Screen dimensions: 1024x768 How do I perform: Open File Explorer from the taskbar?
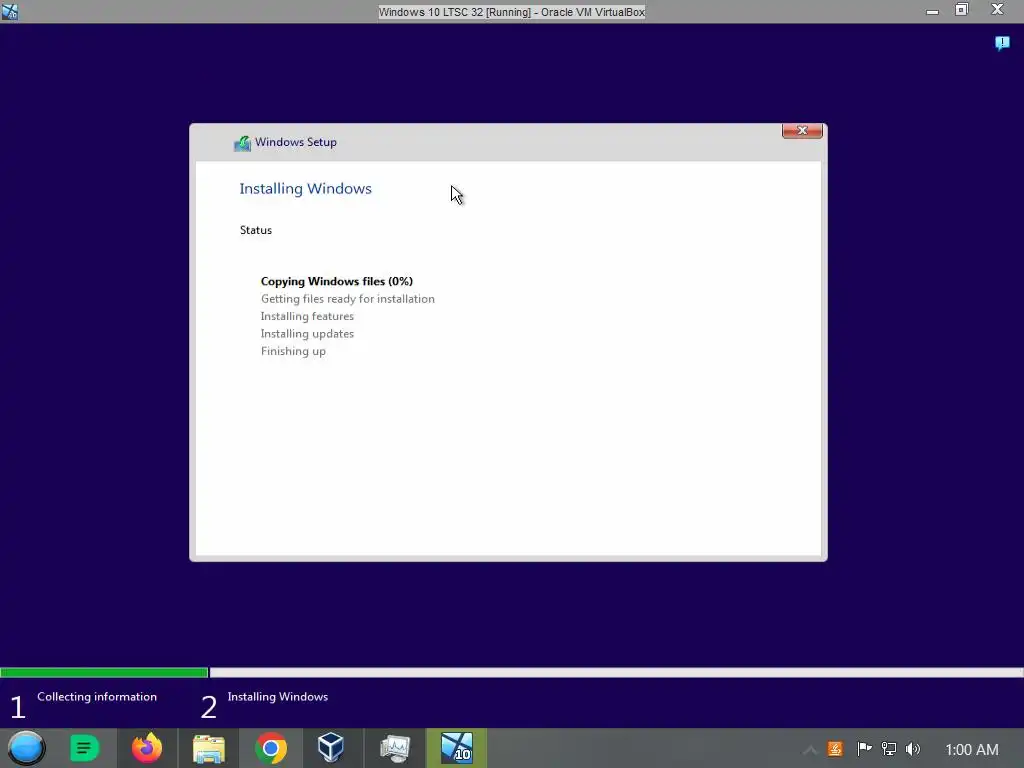209,748
